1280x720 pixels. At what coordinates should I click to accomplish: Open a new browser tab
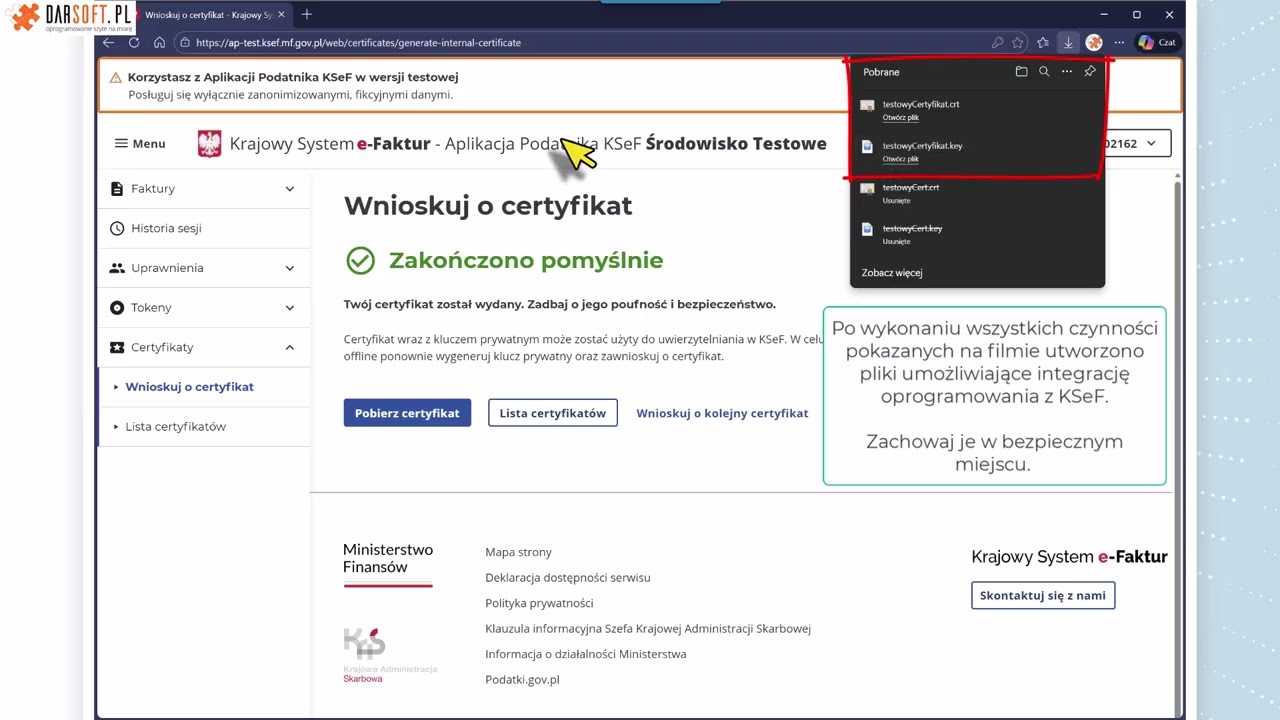click(x=307, y=15)
